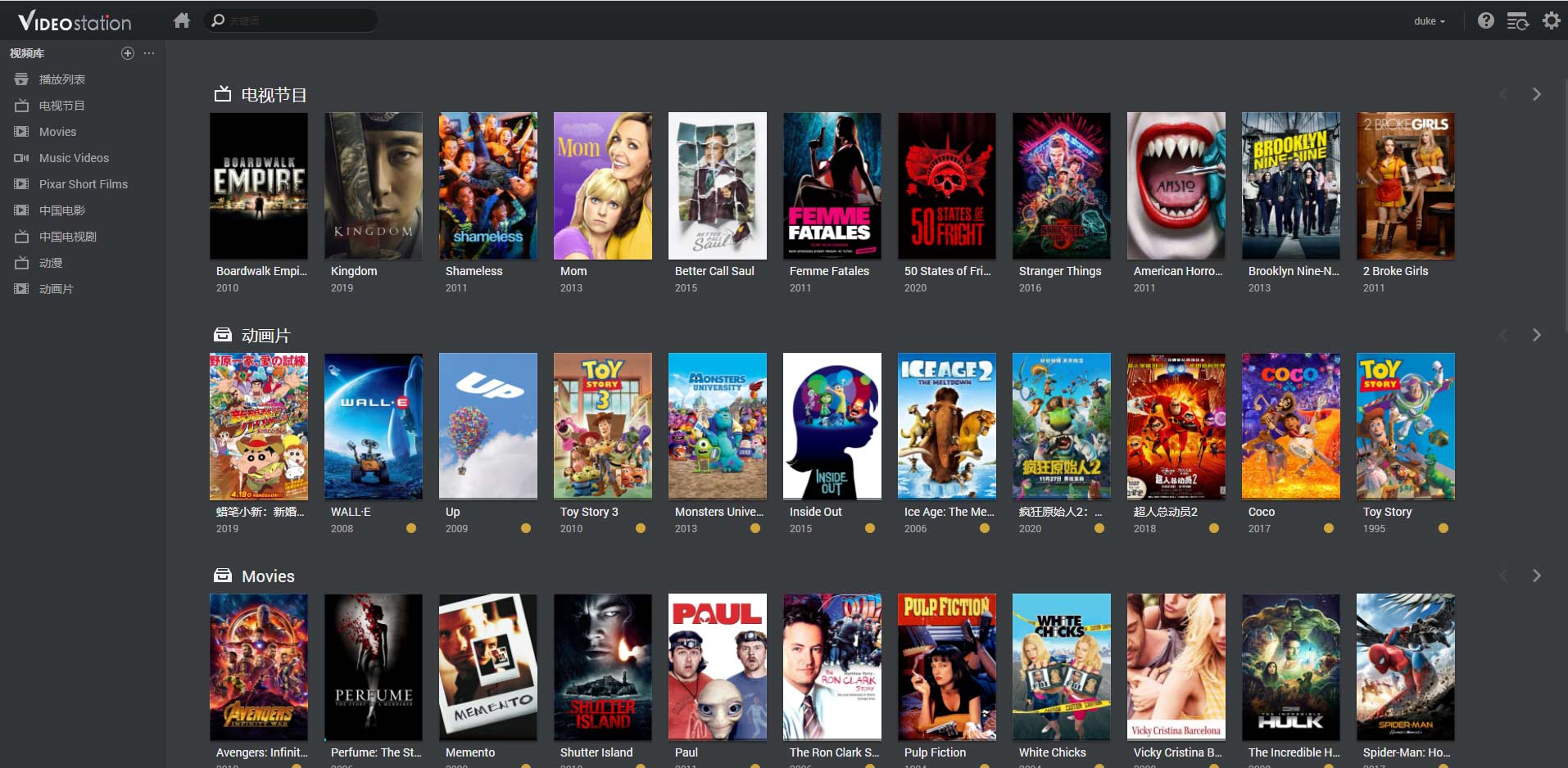Open the Stranger Things title link
This screenshot has height=768, width=1568.
coord(1059,271)
